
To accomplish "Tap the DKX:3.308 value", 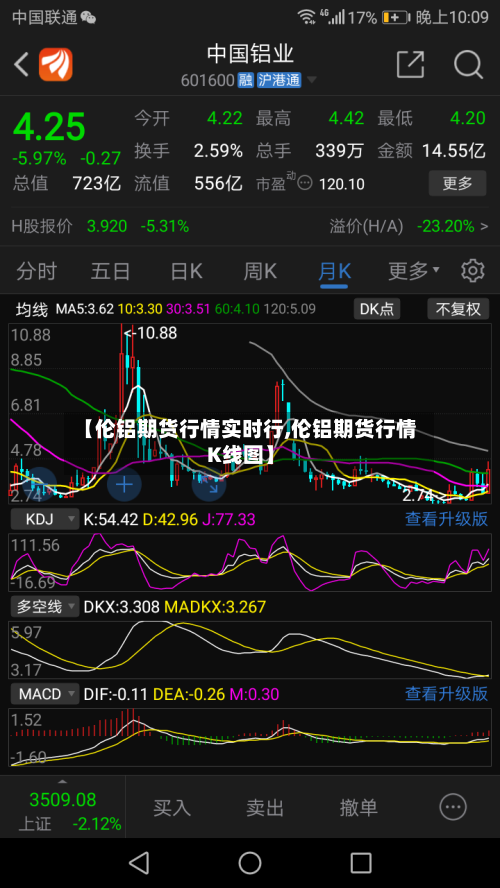I will [x=121, y=607].
